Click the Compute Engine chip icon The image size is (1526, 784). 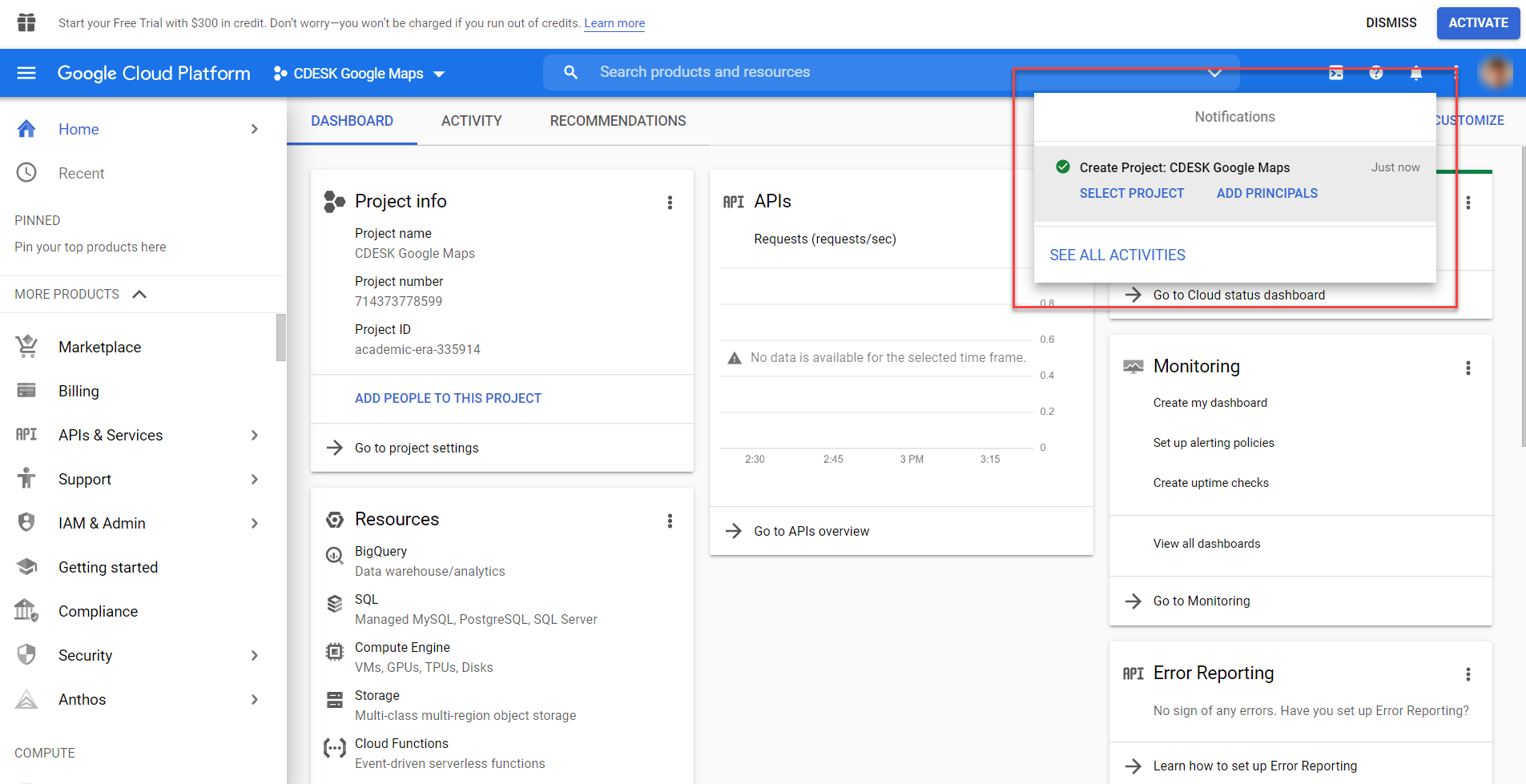[x=335, y=652]
